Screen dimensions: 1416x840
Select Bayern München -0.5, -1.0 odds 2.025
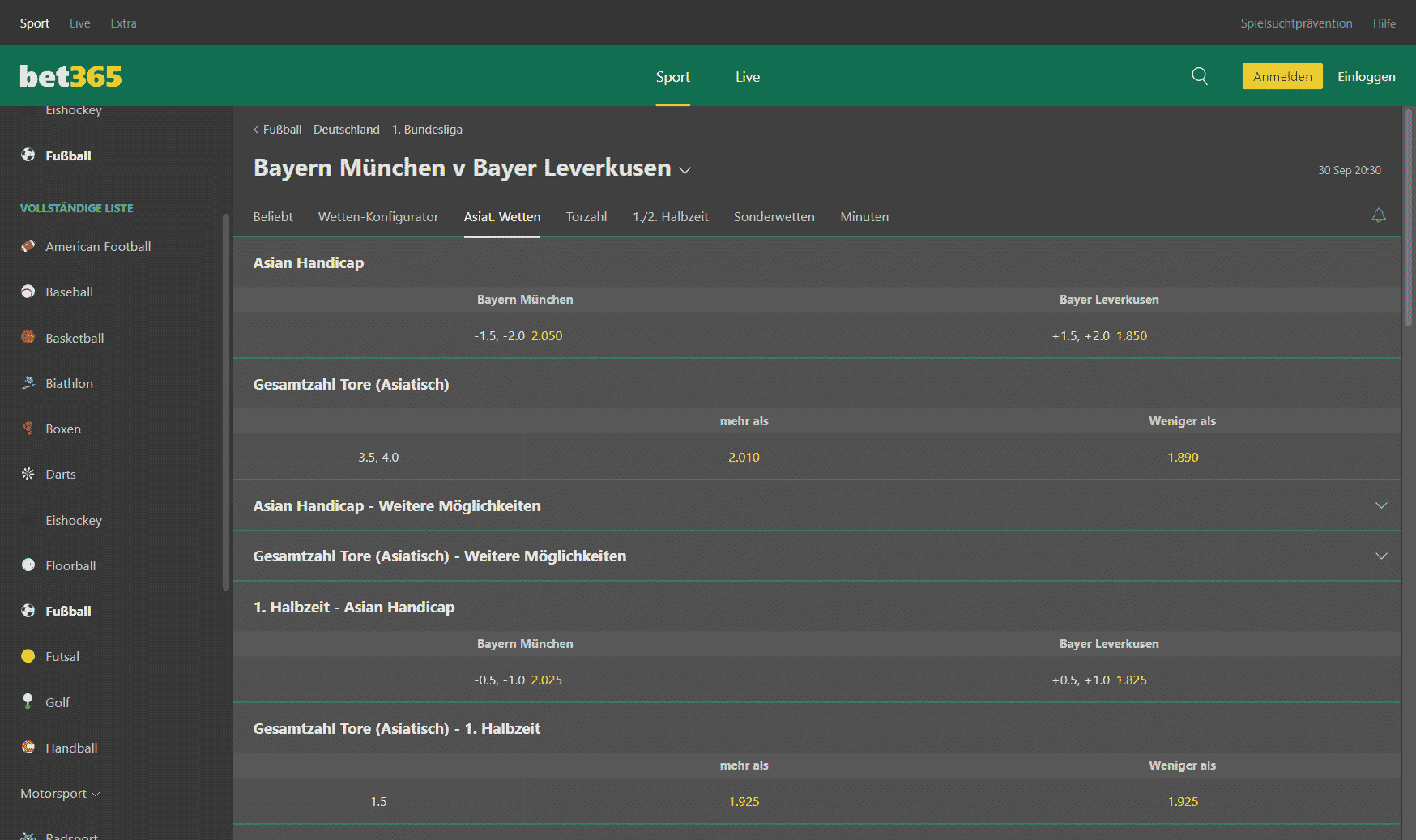518,680
